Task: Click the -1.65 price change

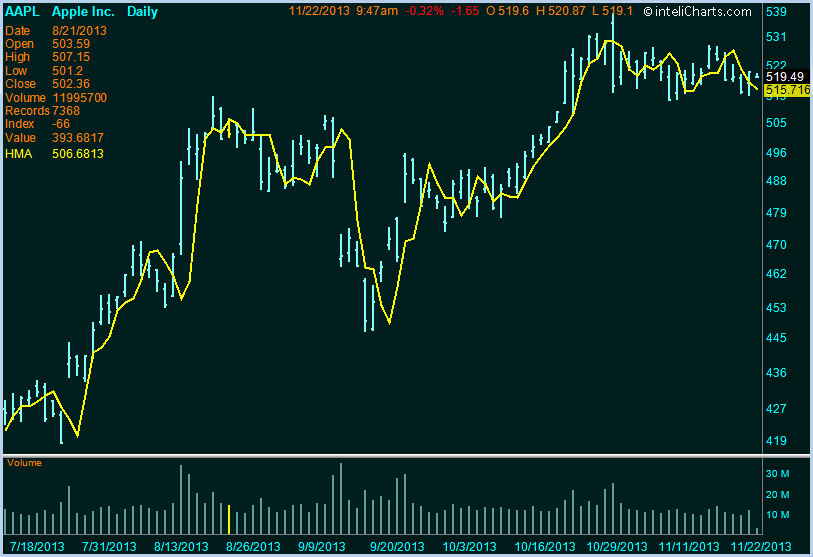Action: tap(465, 11)
